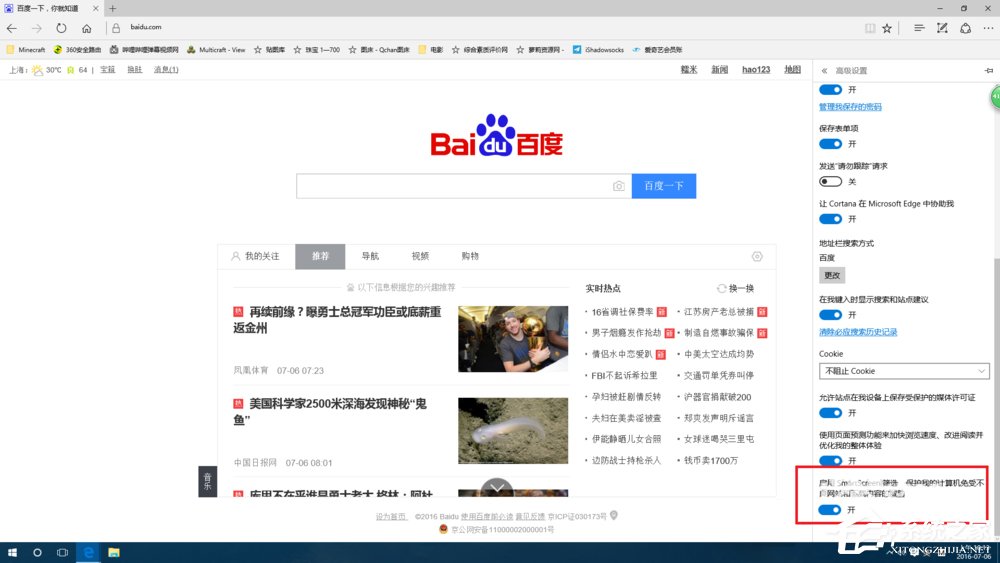The width and height of the screenshot is (1000, 563).
Task: Click the camera image search icon
Action: pos(619,186)
